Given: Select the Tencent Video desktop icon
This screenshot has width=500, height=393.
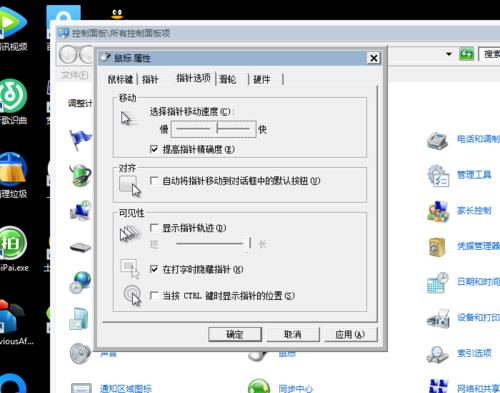Looking at the screenshot, I should [13, 28].
